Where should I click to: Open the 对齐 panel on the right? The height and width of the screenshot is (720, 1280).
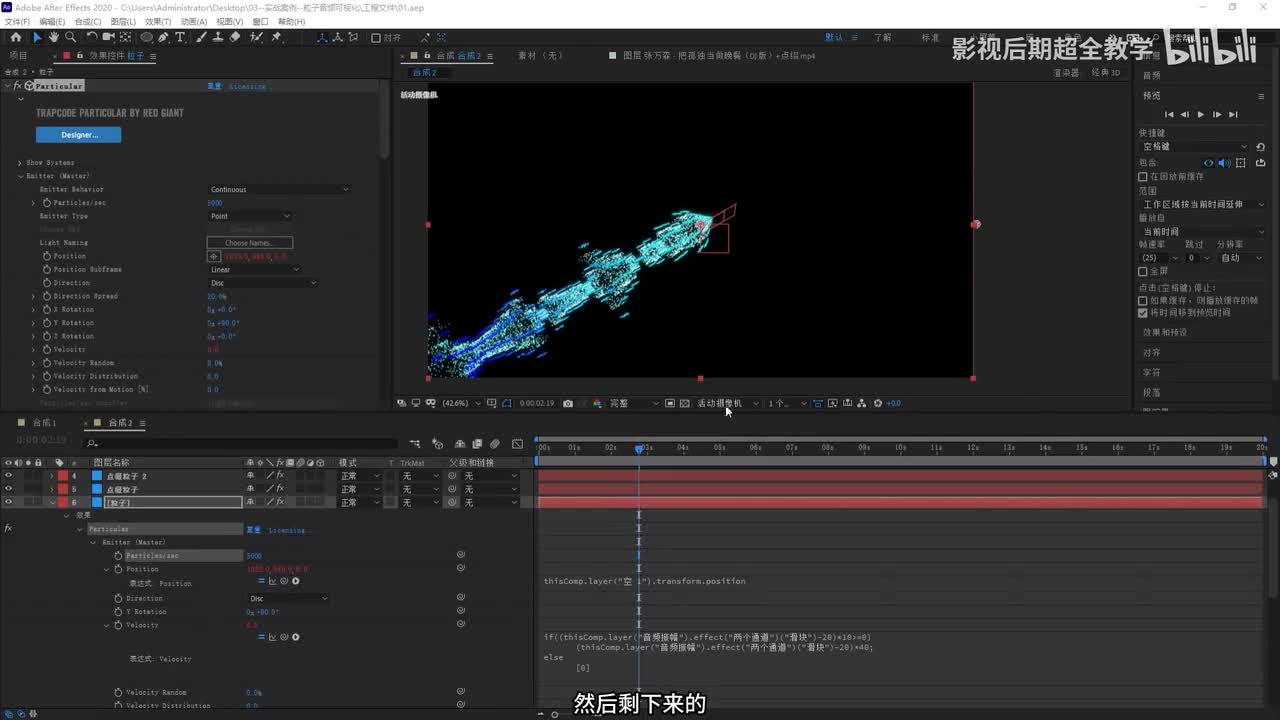(x=1152, y=352)
